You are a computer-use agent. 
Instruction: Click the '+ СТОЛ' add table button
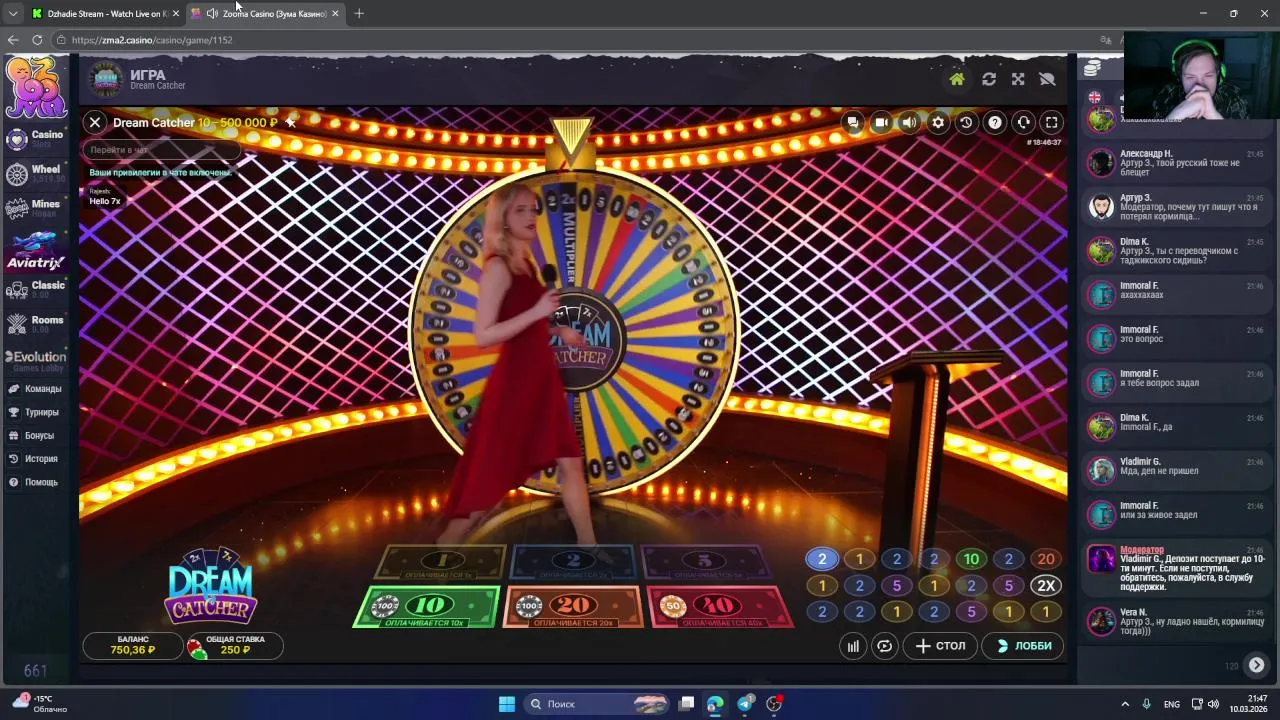click(x=940, y=646)
